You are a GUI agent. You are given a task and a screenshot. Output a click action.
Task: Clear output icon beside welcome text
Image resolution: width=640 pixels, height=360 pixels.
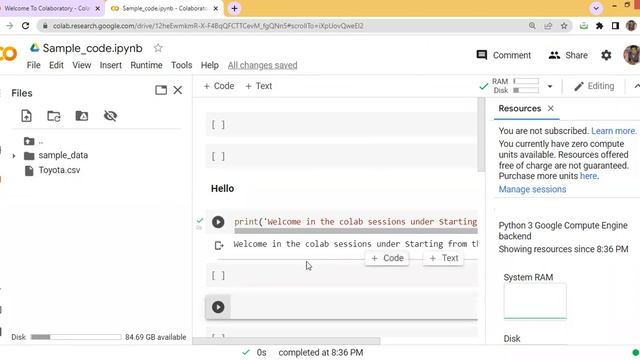[219, 245]
